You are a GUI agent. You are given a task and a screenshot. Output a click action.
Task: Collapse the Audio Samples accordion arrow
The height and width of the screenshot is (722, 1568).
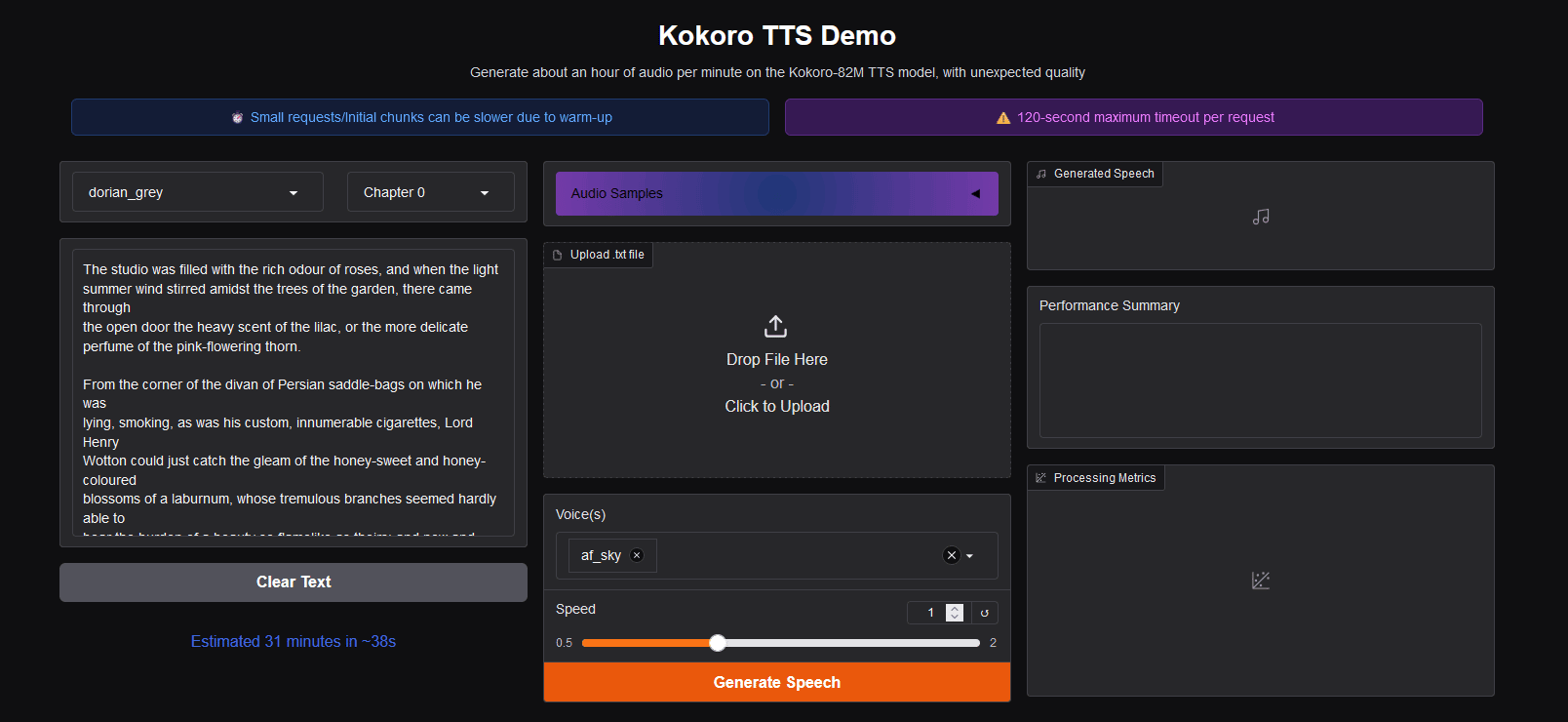click(975, 194)
